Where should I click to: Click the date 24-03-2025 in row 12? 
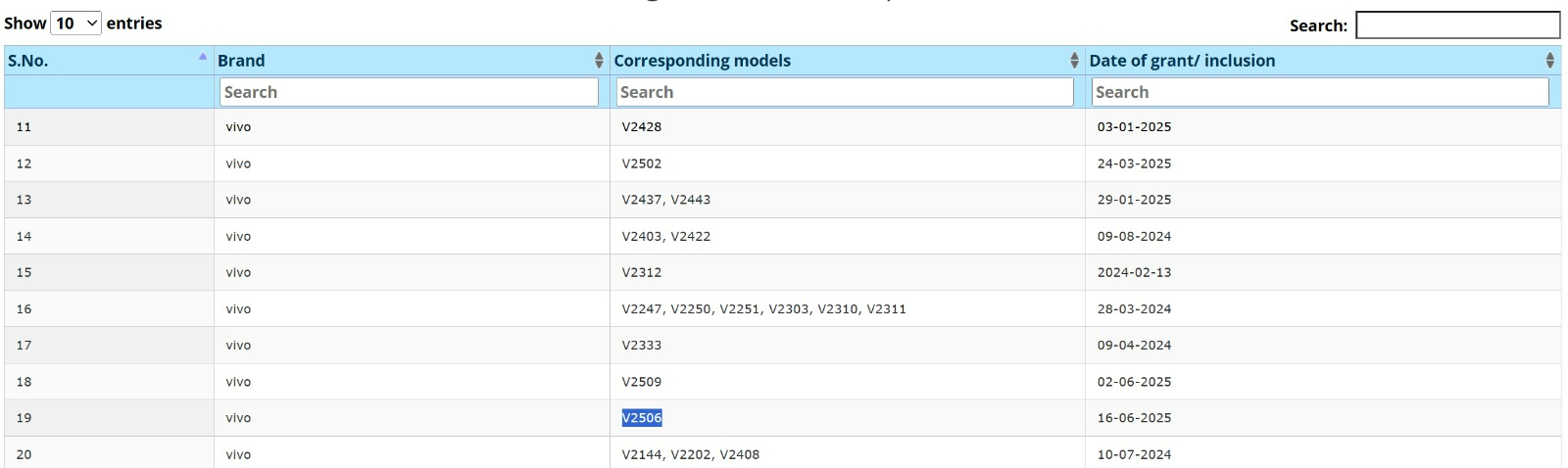point(1134,164)
